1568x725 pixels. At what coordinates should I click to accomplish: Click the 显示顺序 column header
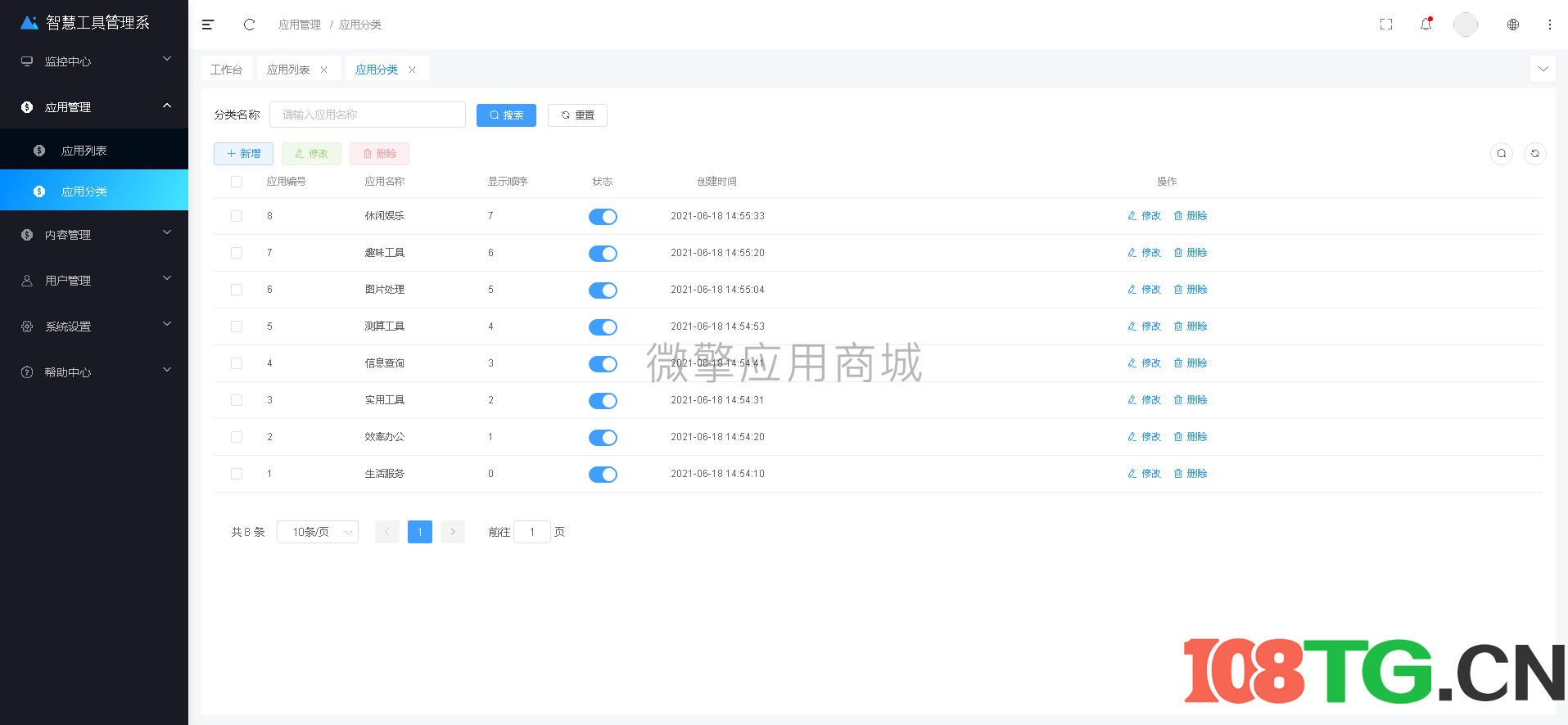(508, 182)
